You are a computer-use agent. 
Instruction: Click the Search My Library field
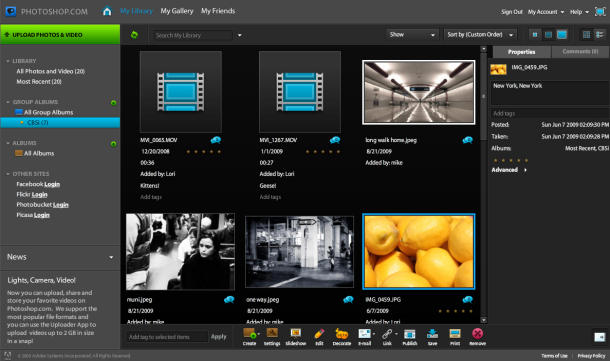(x=193, y=35)
